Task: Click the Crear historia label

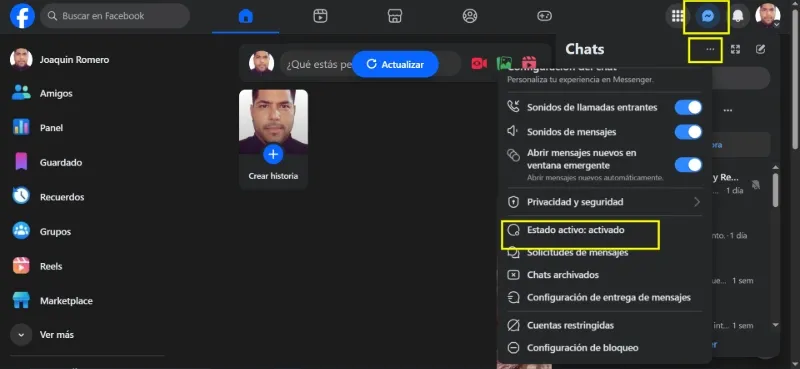Action: (273, 176)
